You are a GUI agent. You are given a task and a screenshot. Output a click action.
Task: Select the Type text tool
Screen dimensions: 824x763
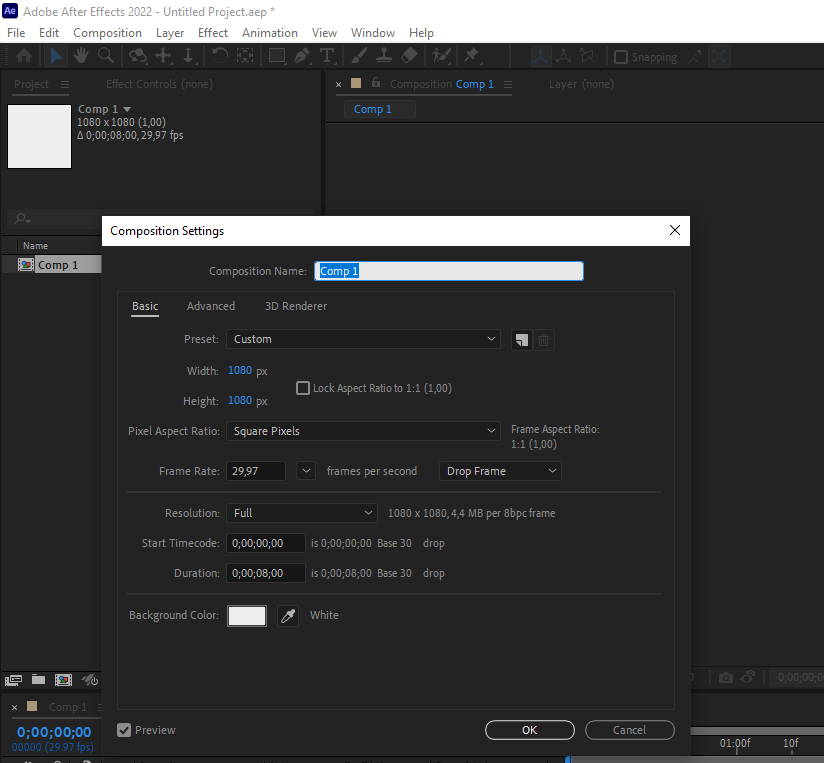[x=327, y=56]
